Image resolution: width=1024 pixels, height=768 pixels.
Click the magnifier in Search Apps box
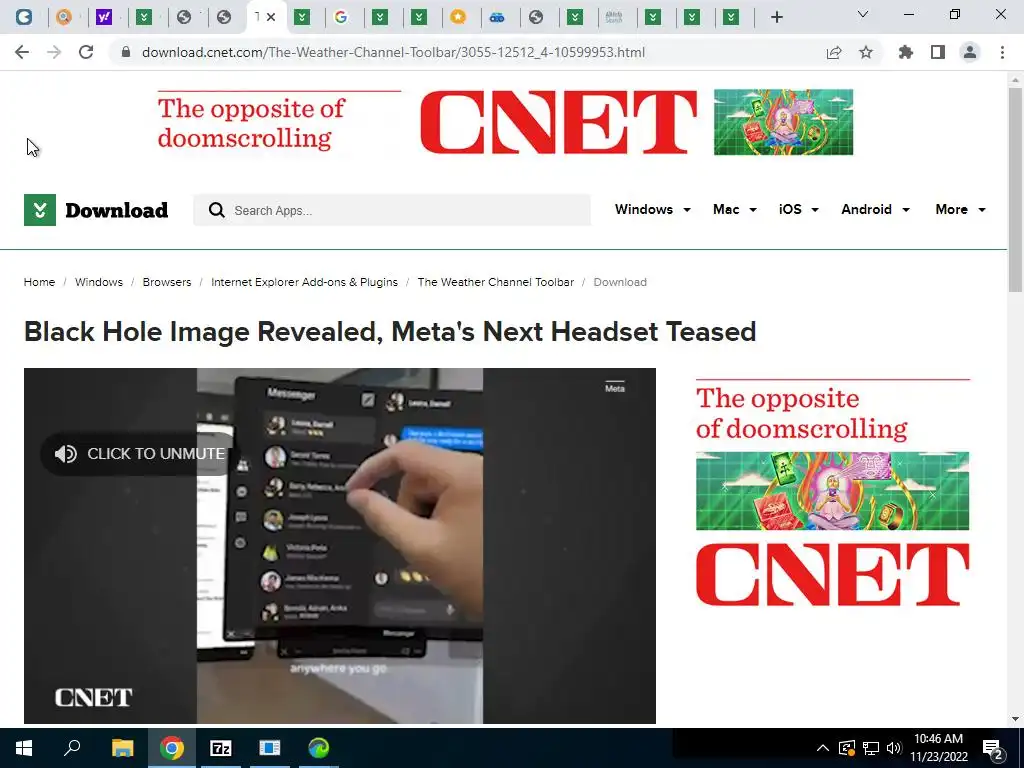coord(217,210)
